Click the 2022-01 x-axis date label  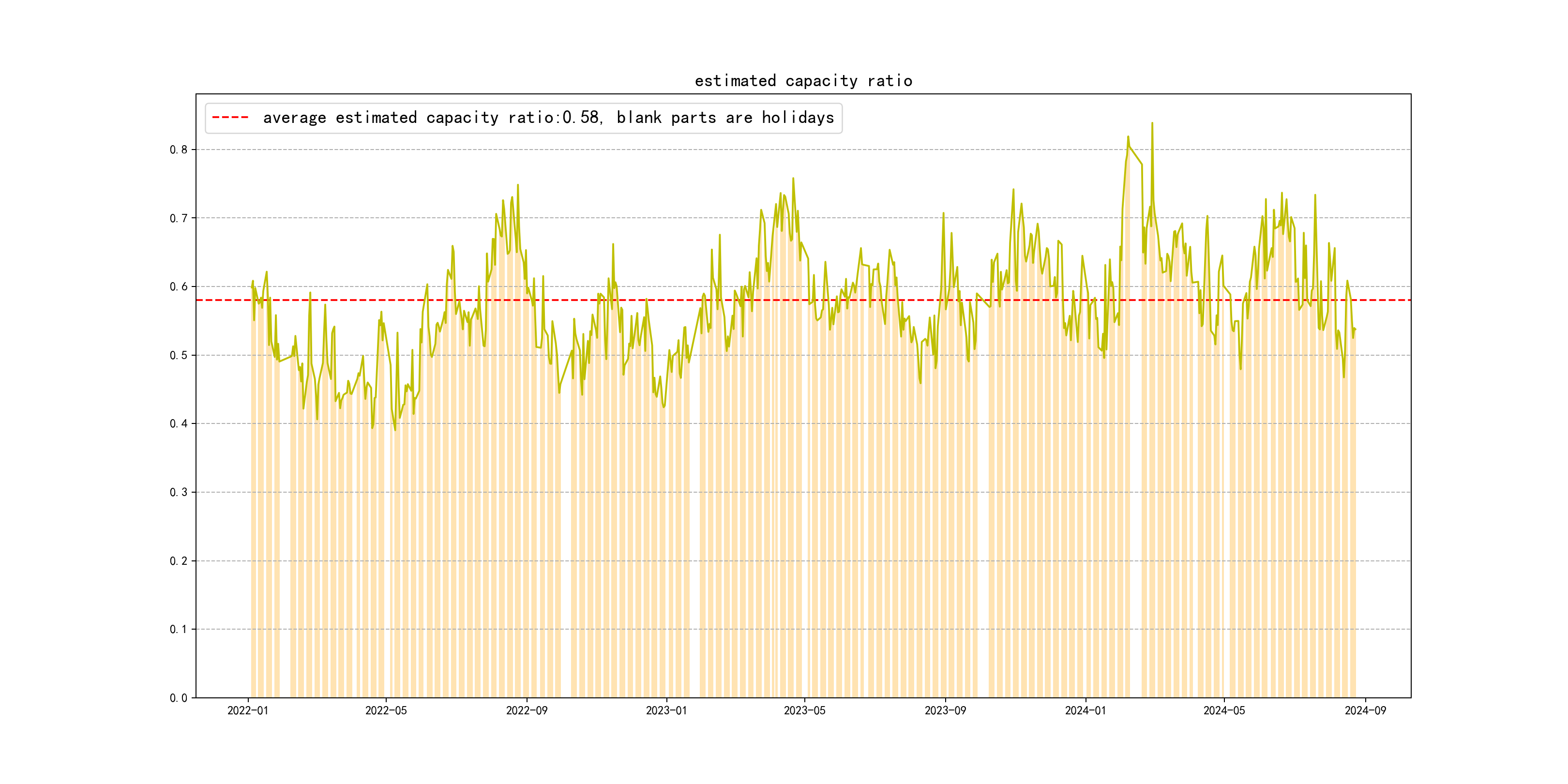[248, 710]
